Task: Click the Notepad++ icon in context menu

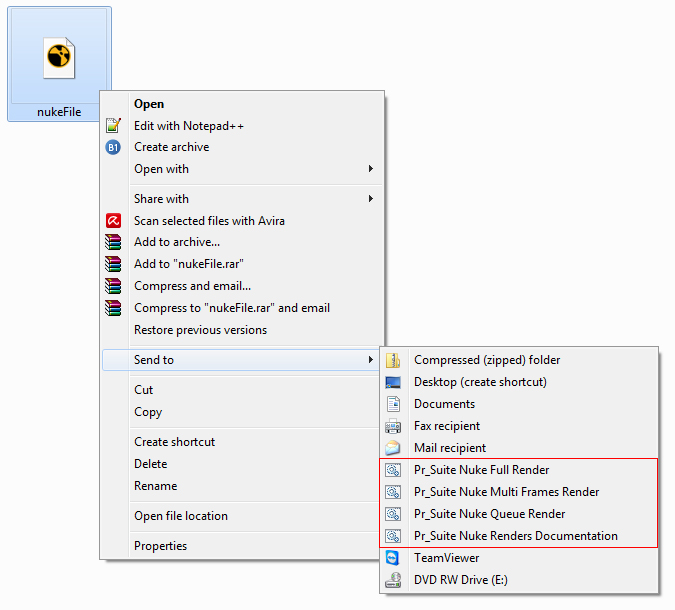Action: coord(113,126)
